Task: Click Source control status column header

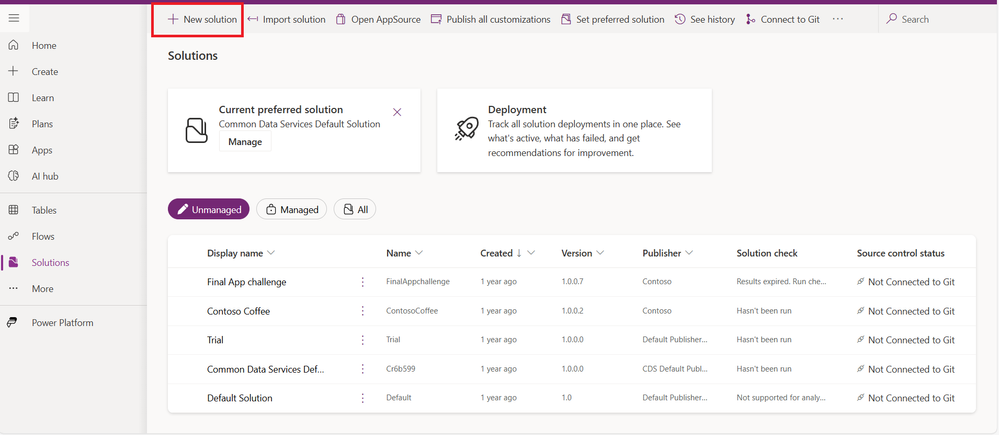Action: pyautogui.click(x=900, y=253)
